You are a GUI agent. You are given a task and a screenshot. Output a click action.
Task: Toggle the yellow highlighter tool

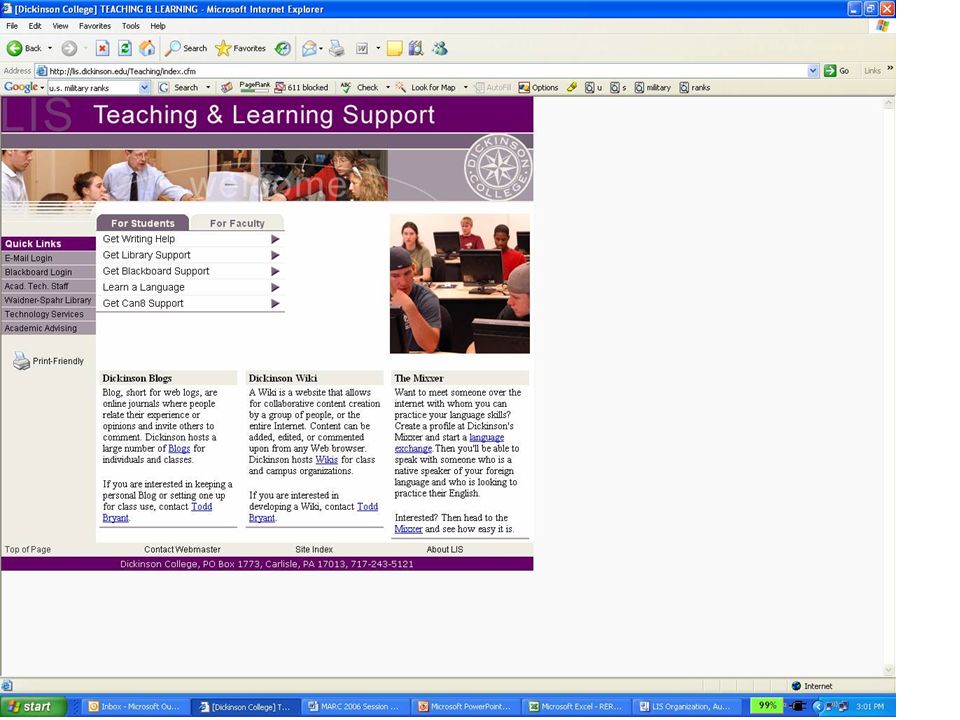click(572, 88)
